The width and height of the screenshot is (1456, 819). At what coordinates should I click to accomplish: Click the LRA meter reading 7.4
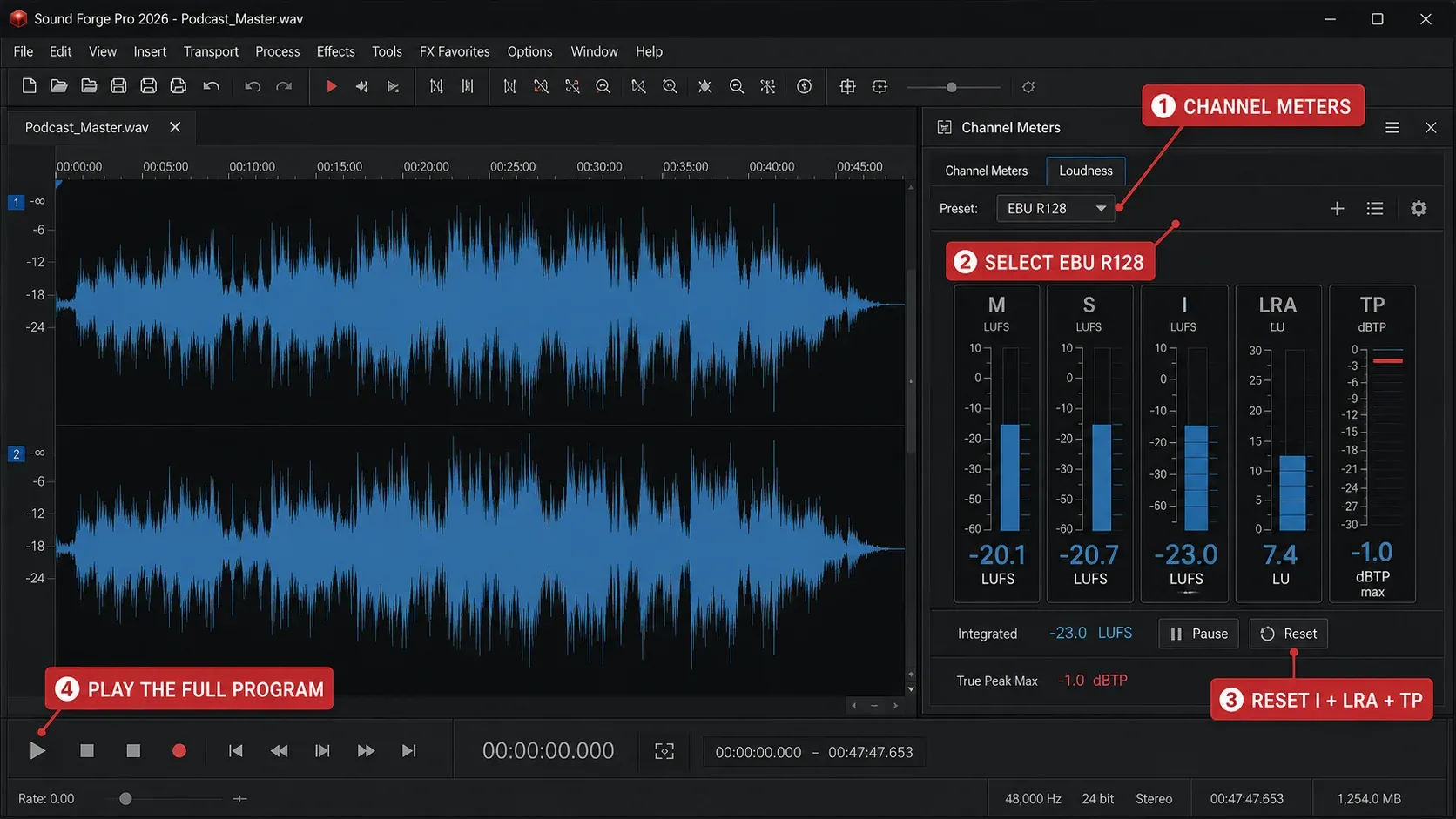tap(1280, 554)
